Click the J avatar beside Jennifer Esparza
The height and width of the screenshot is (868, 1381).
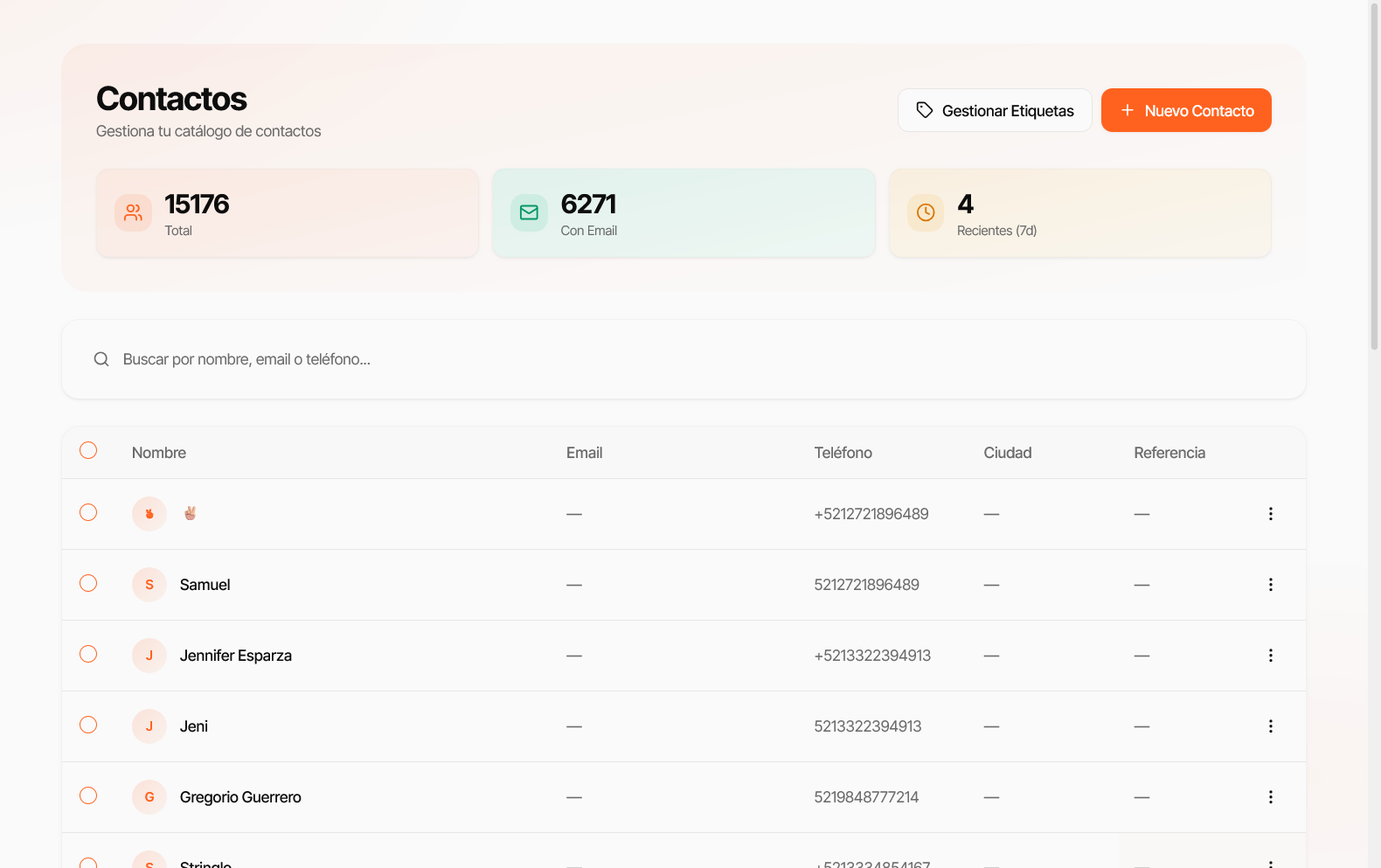(x=149, y=656)
